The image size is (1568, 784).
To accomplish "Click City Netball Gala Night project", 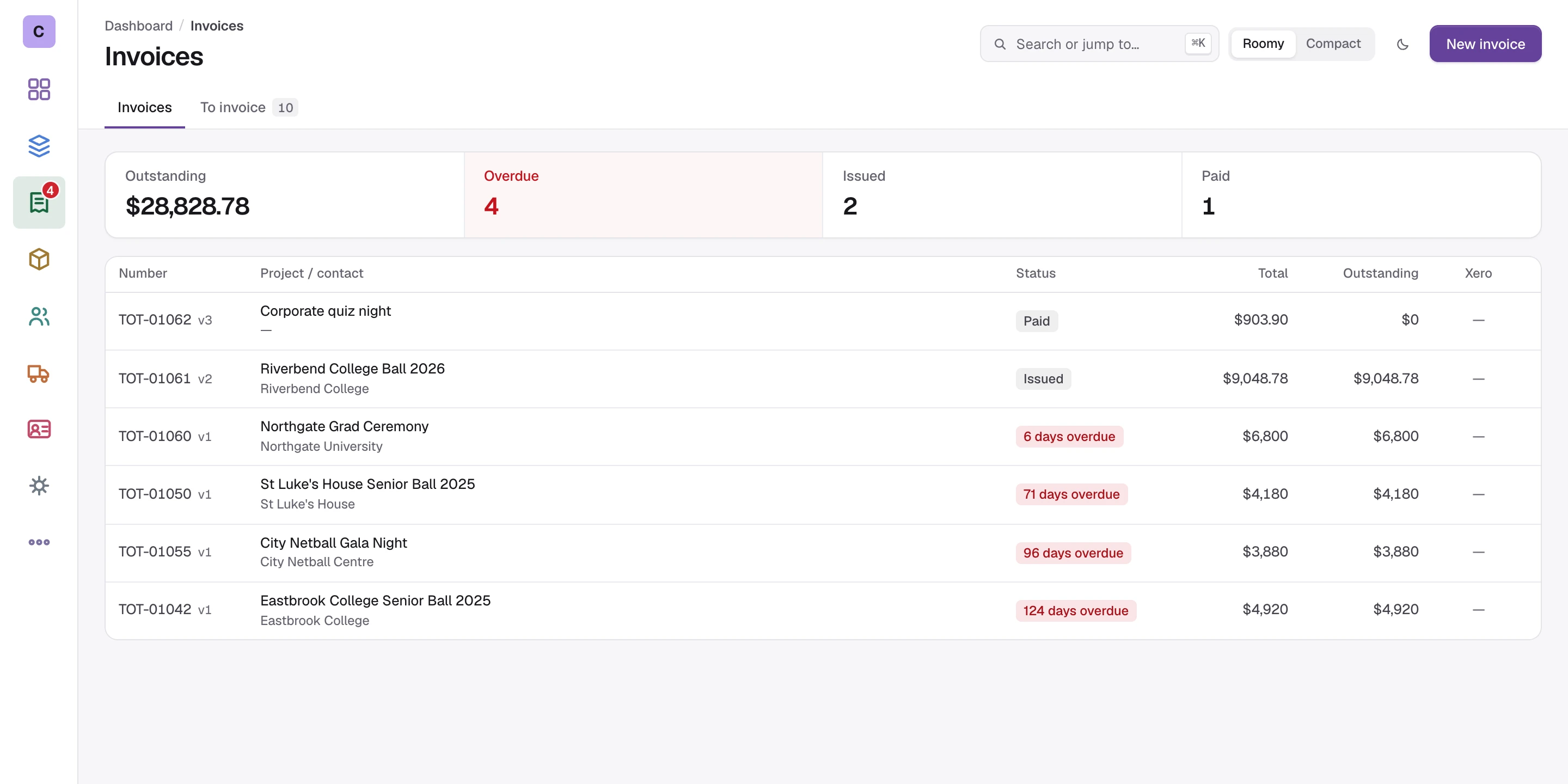I will [x=334, y=543].
